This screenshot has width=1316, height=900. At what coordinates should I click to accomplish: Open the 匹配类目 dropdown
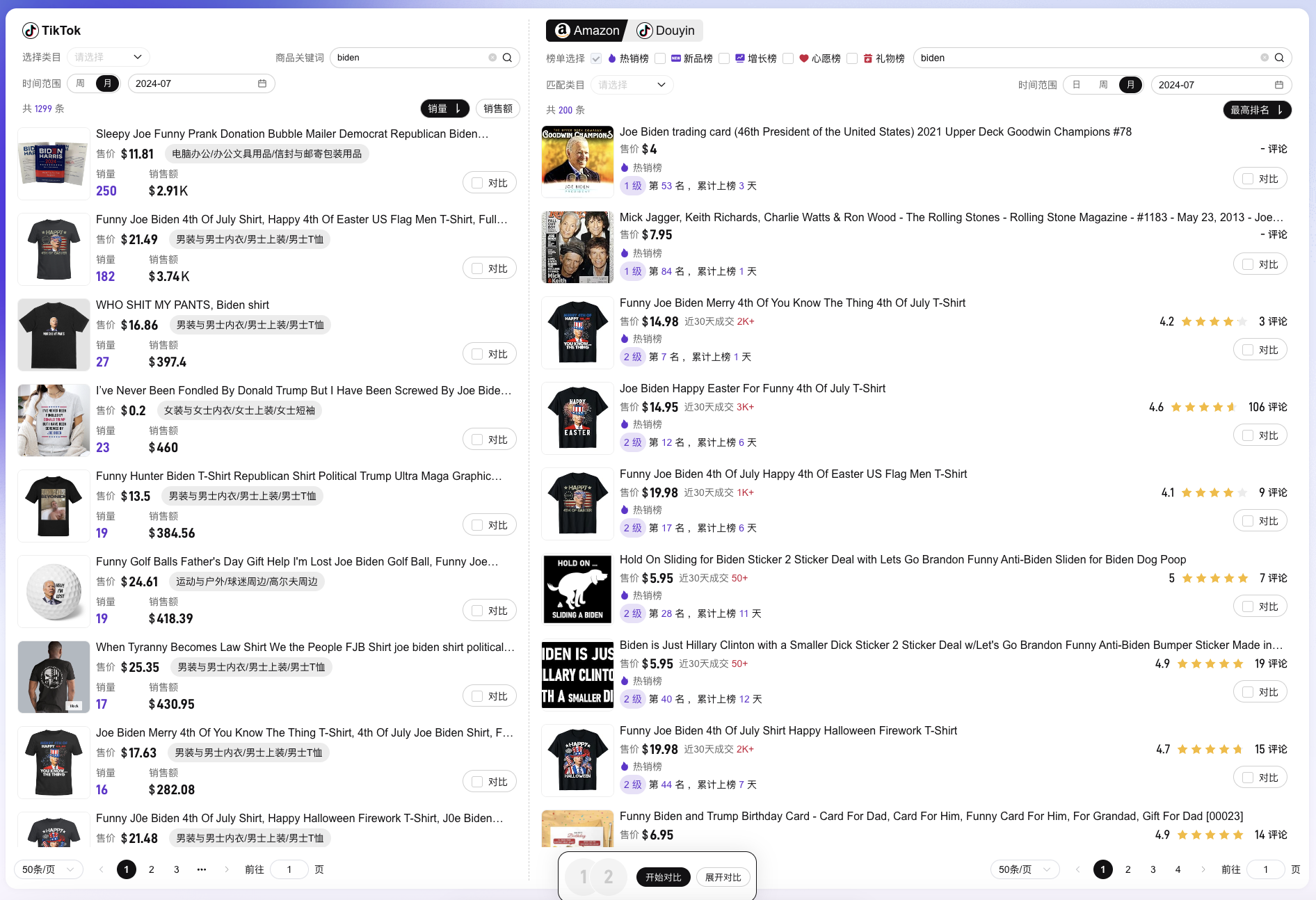(x=632, y=85)
